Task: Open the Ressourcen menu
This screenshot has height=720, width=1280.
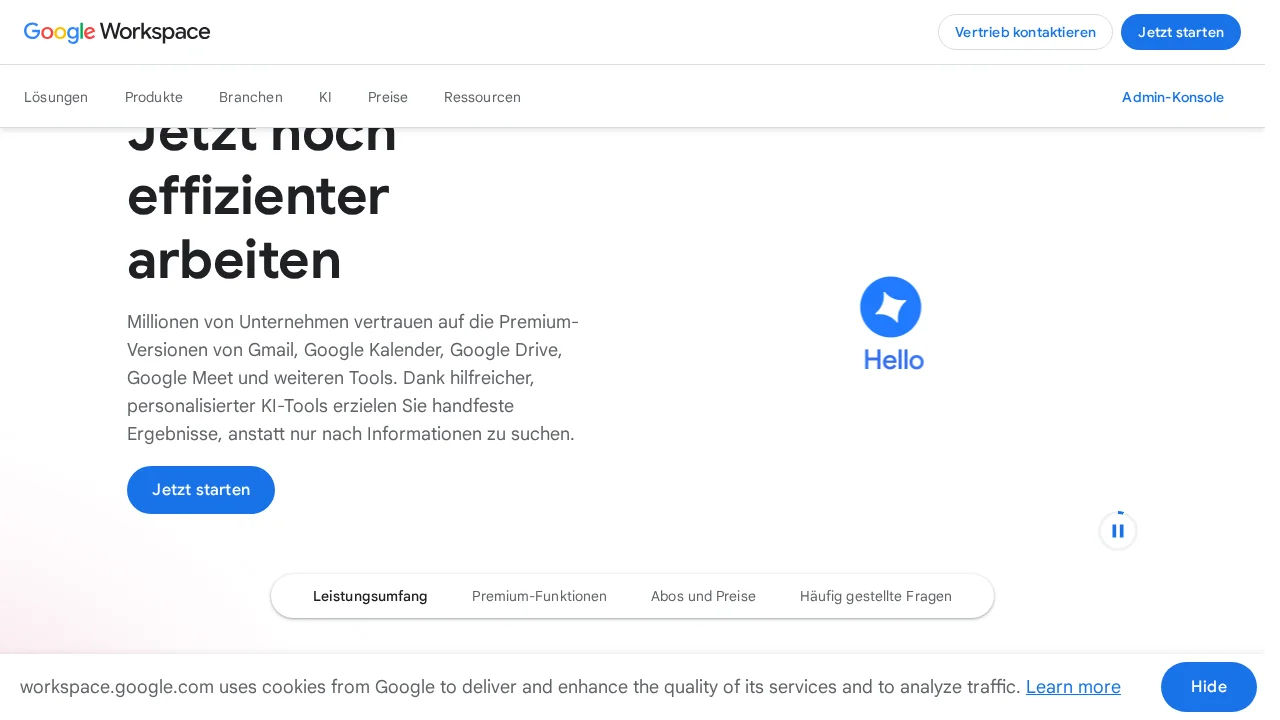Action: [x=482, y=97]
